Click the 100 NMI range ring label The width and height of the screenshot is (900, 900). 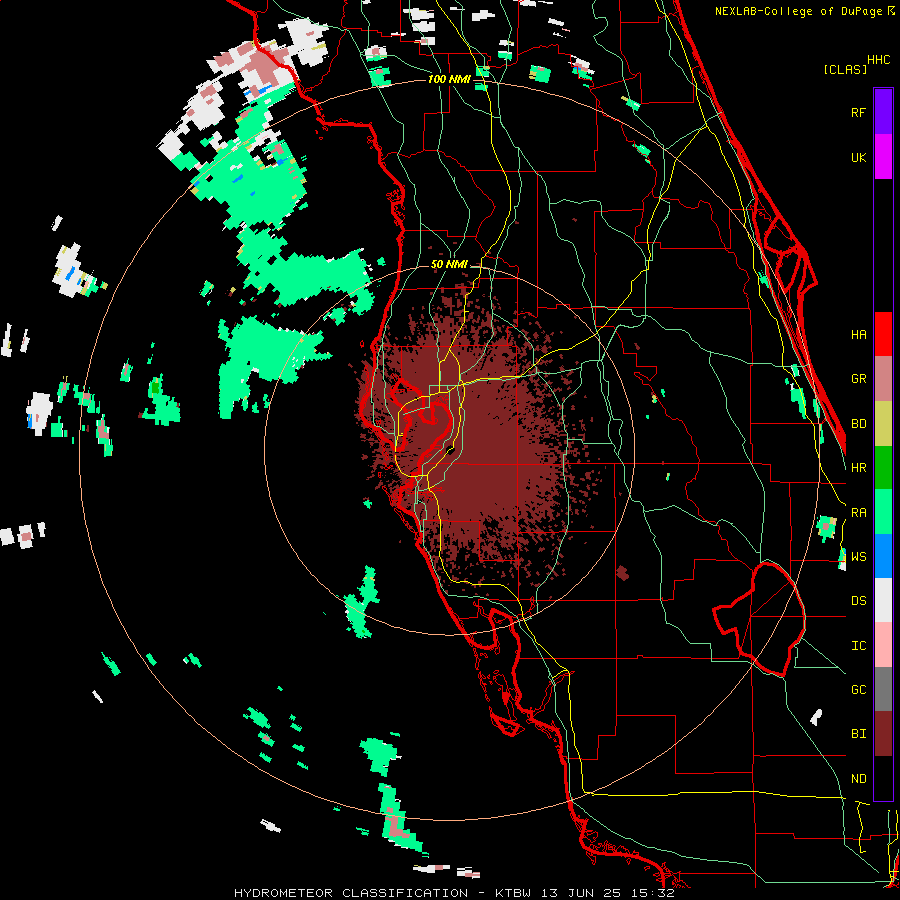(449, 79)
